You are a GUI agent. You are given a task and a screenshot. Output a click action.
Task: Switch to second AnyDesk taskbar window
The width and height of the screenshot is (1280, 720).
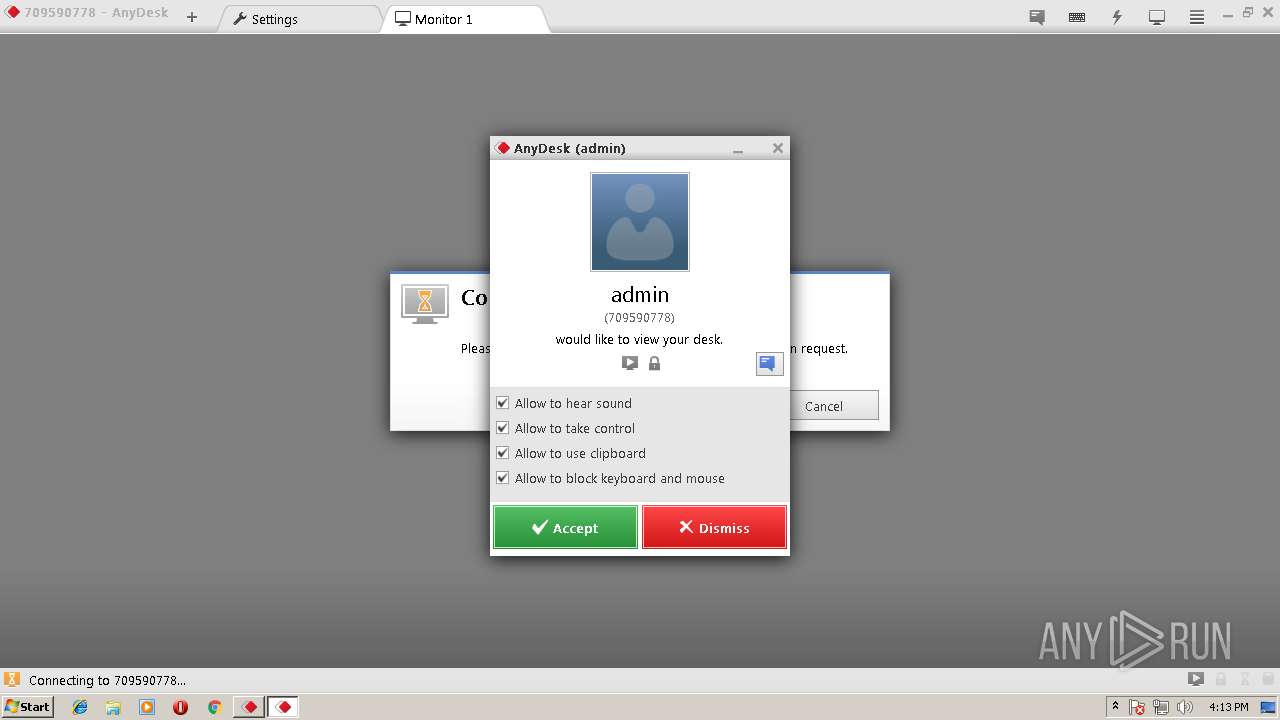[283, 707]
